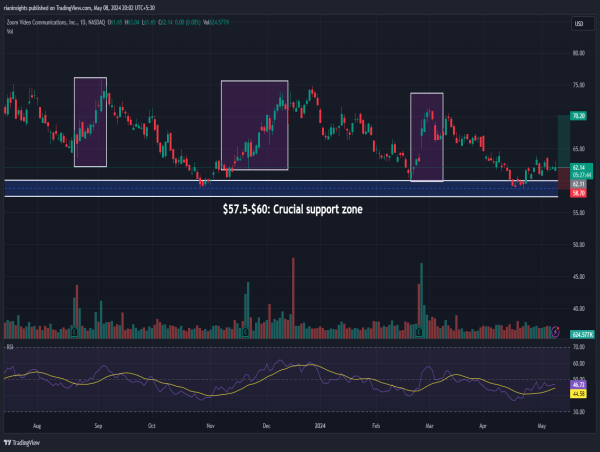Click the 30.00 RSI axis label
This screenshot has width=600, height=452.
tap(579, 412)
